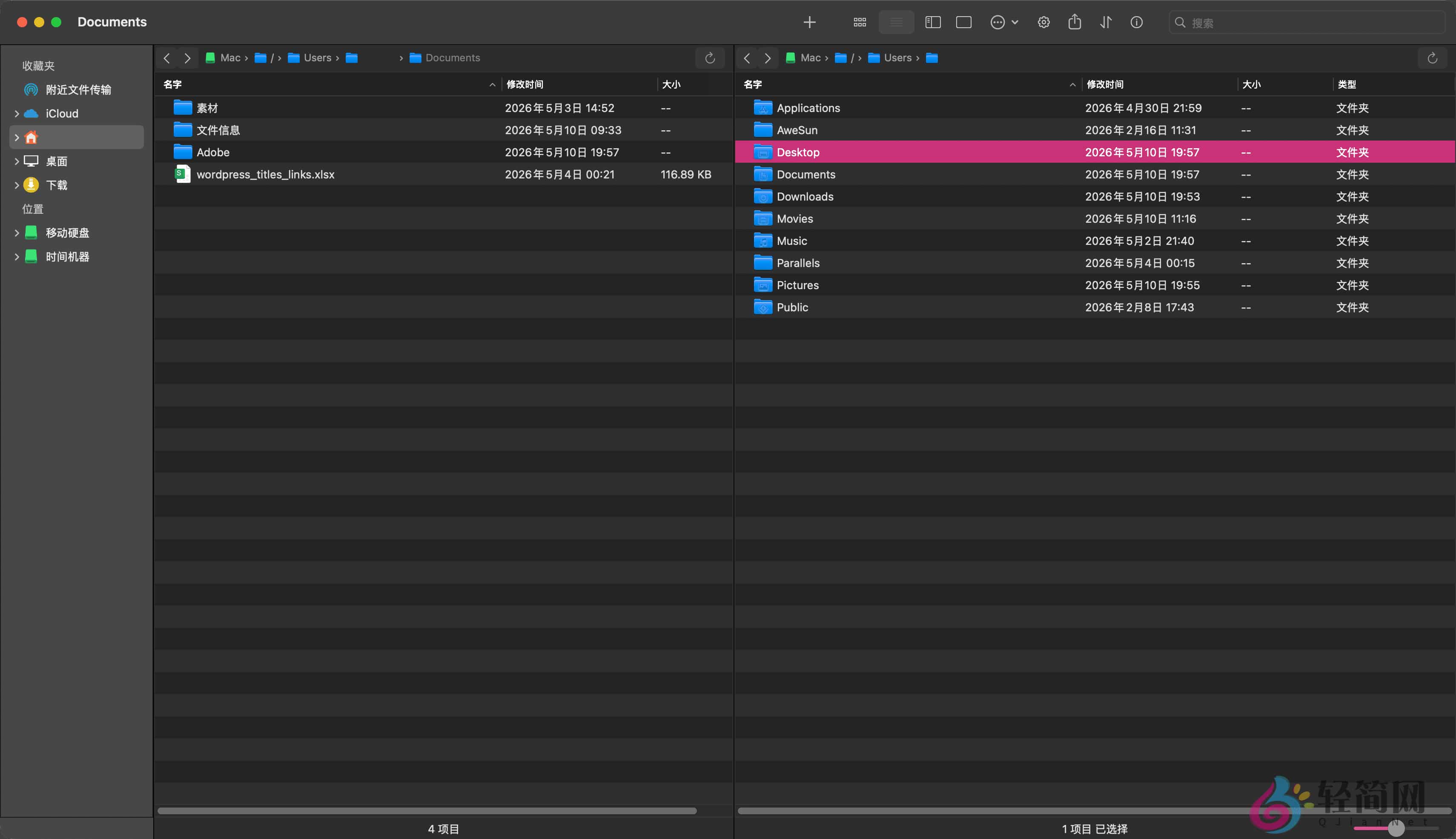
Task: Toggle the sidebar panel view icon
Action: click(932, 23)
